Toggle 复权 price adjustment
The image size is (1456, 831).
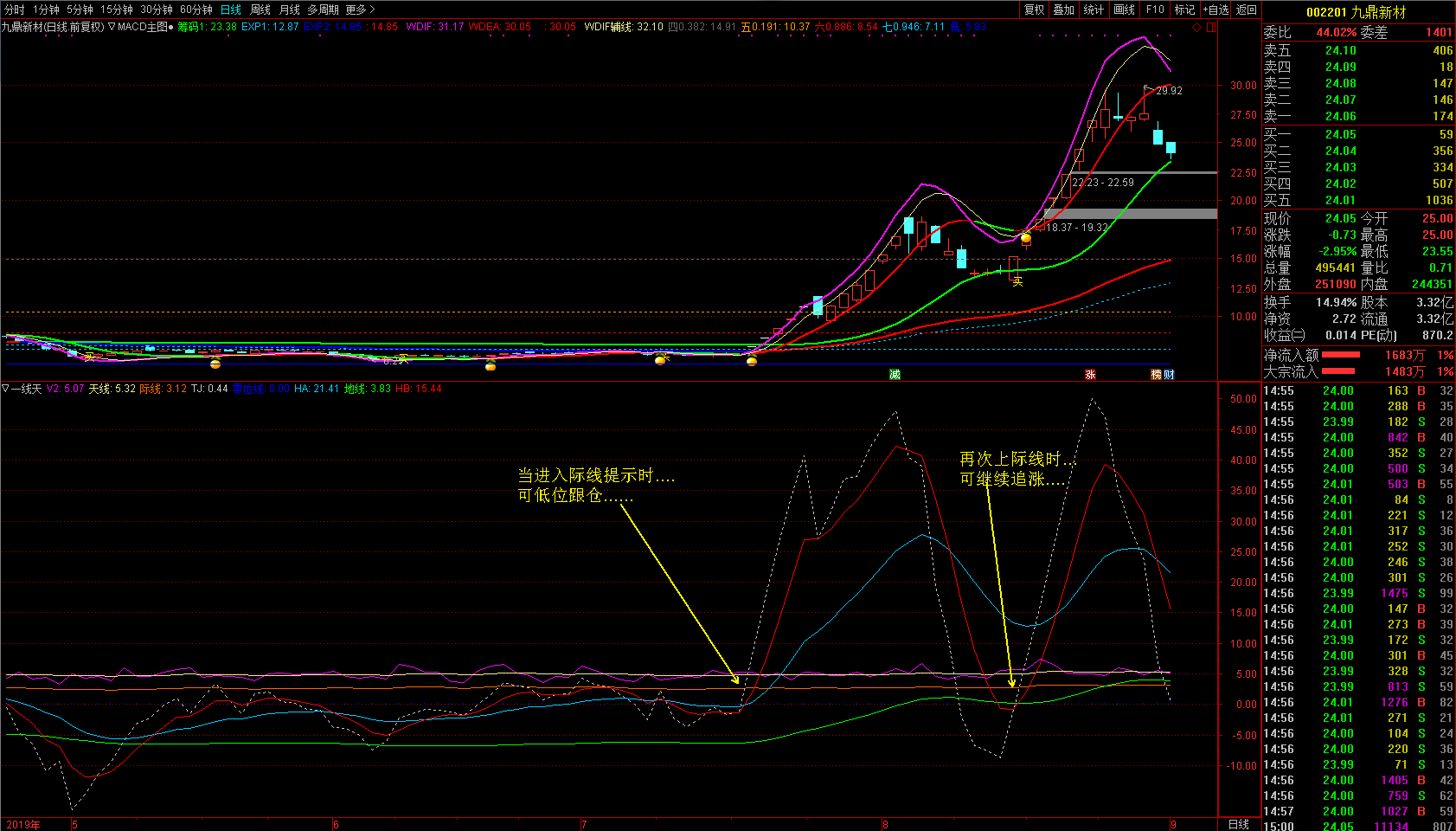tap(1034, 10)
